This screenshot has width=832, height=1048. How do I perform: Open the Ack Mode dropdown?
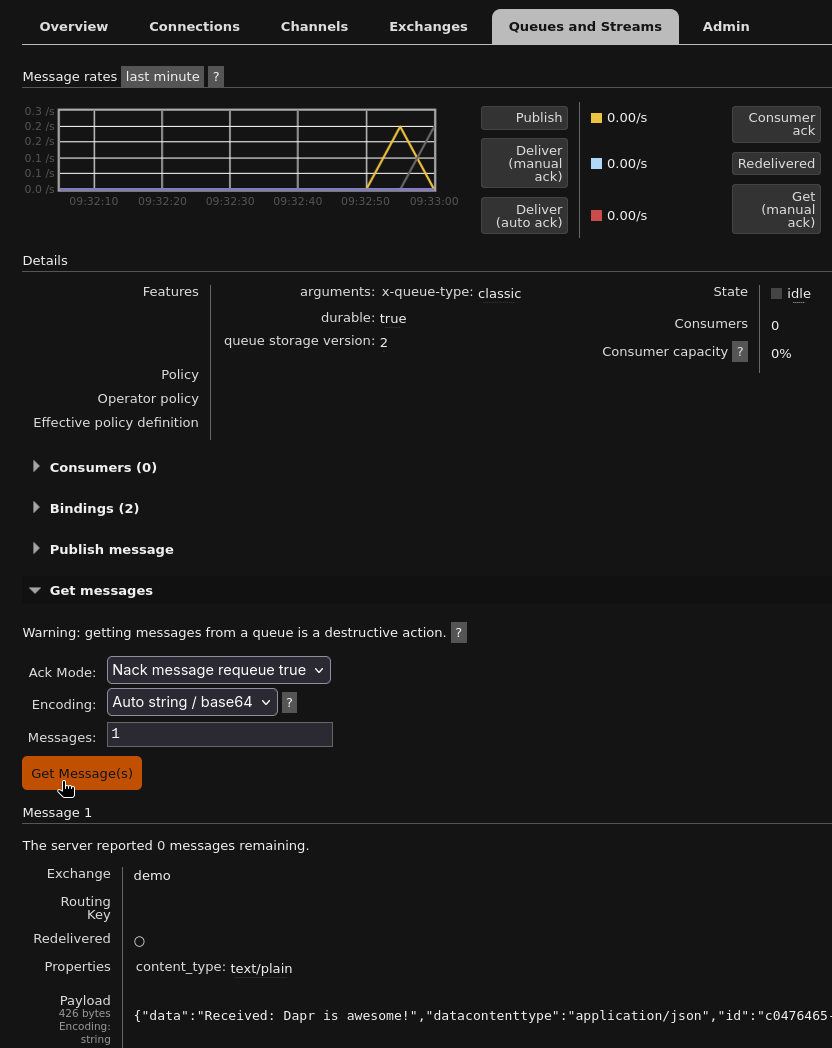[x=218, y=670]
